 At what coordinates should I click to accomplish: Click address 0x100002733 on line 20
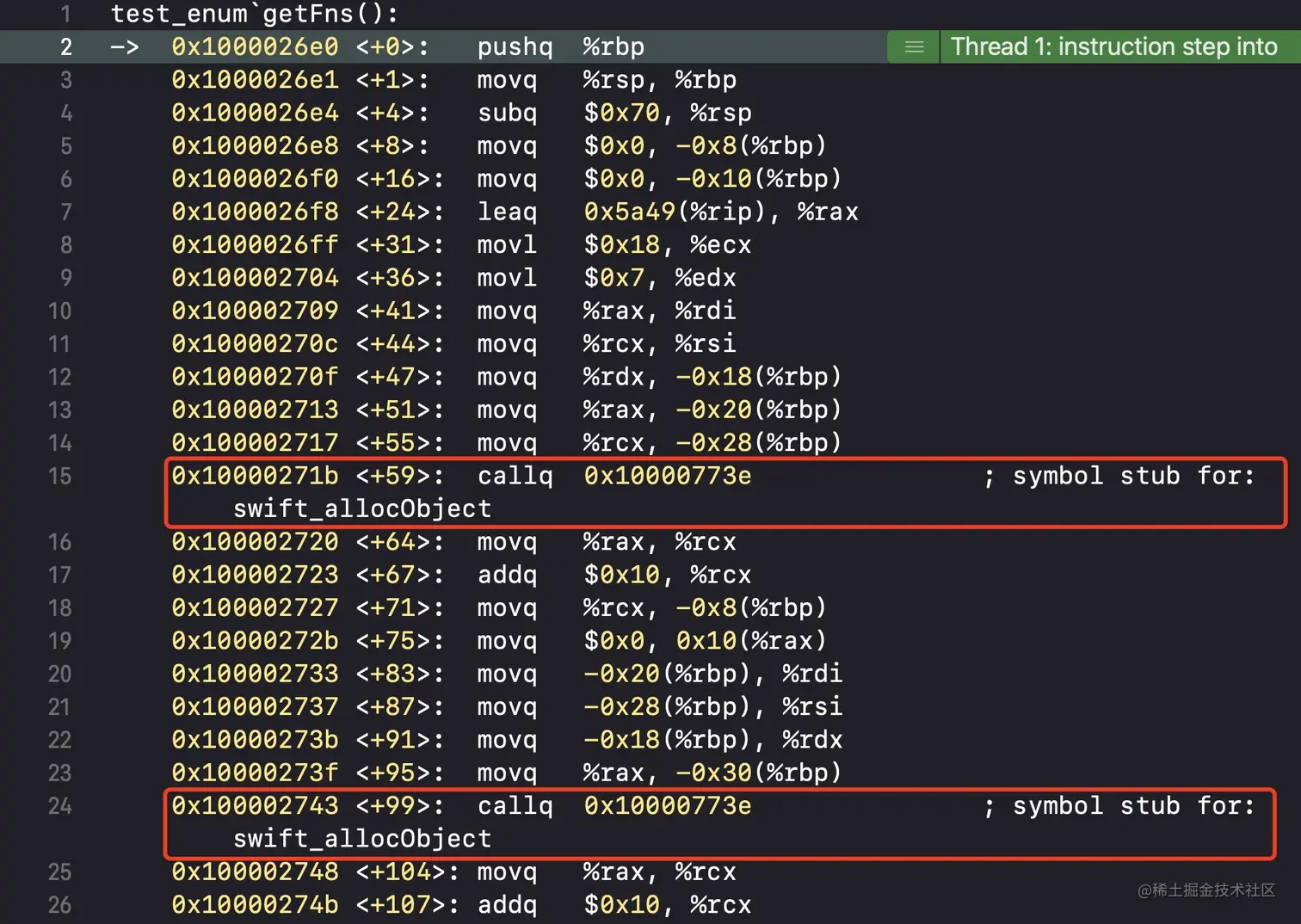coord(255,674)
